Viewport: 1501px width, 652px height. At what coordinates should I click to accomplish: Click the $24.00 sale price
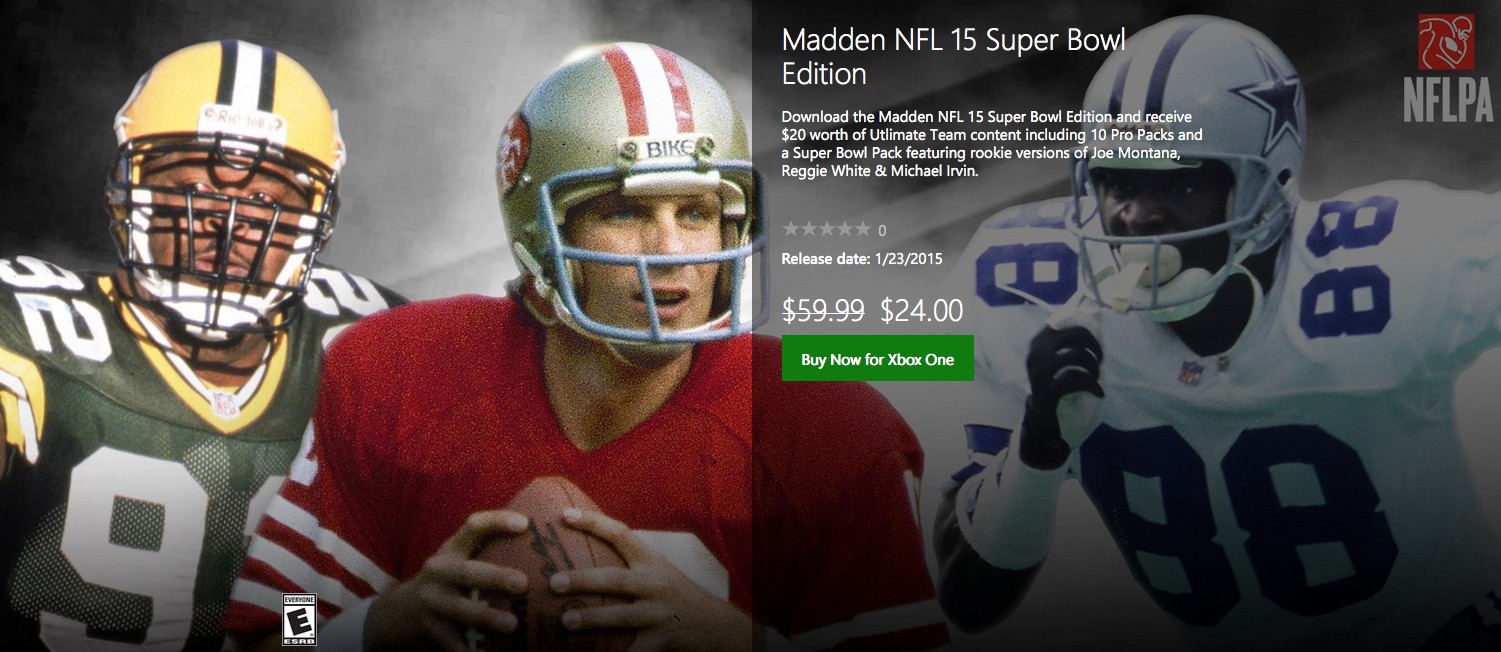pos(921,310)
